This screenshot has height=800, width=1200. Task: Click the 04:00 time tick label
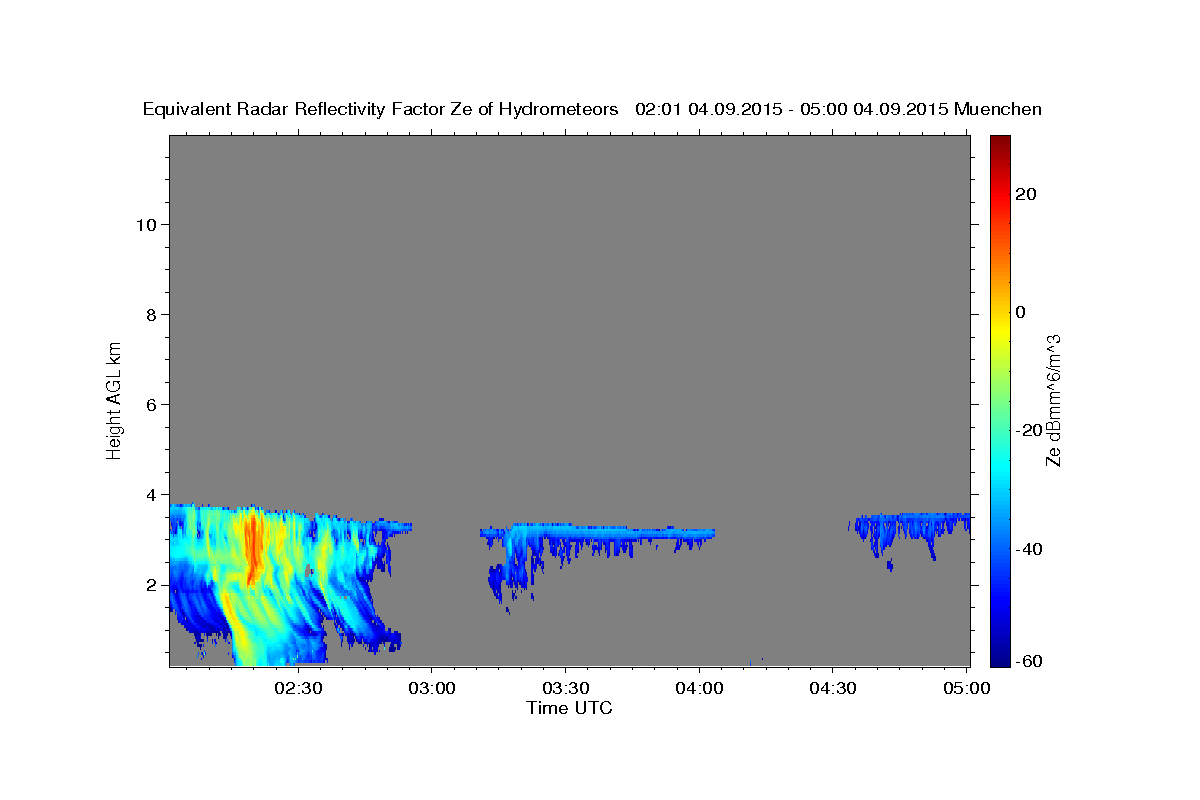[x=699, y=689]
